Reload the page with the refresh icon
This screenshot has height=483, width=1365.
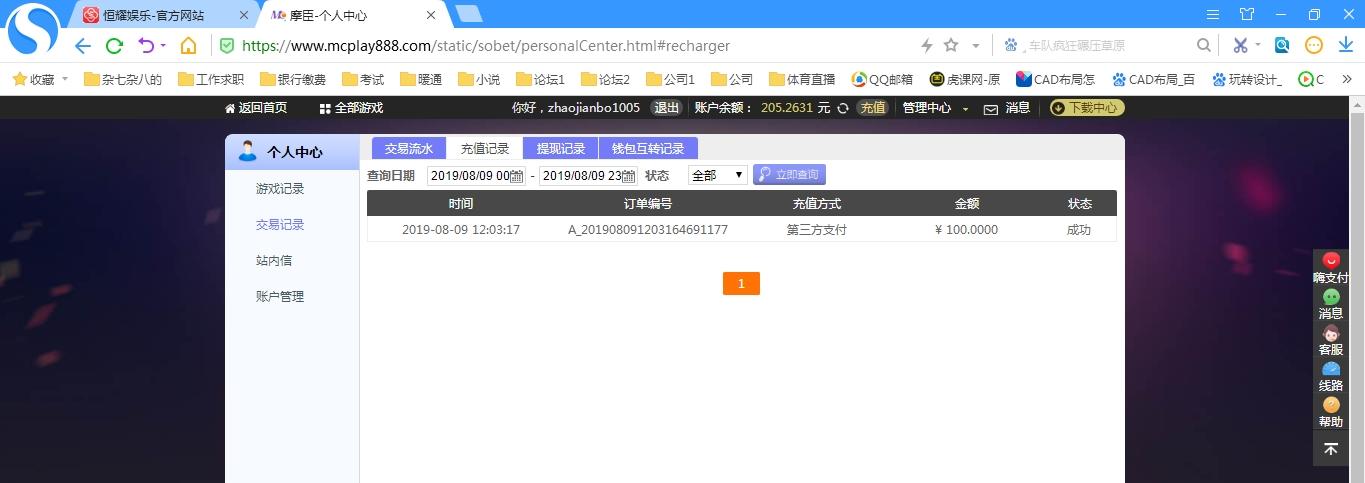click(x=114, y=46)
